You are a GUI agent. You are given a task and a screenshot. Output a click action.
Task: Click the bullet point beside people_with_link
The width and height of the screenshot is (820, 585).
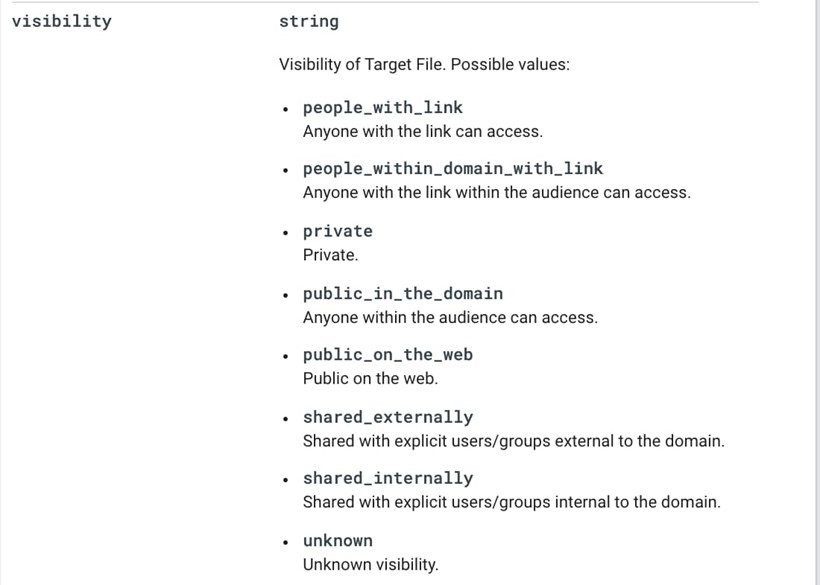[286, 109]
